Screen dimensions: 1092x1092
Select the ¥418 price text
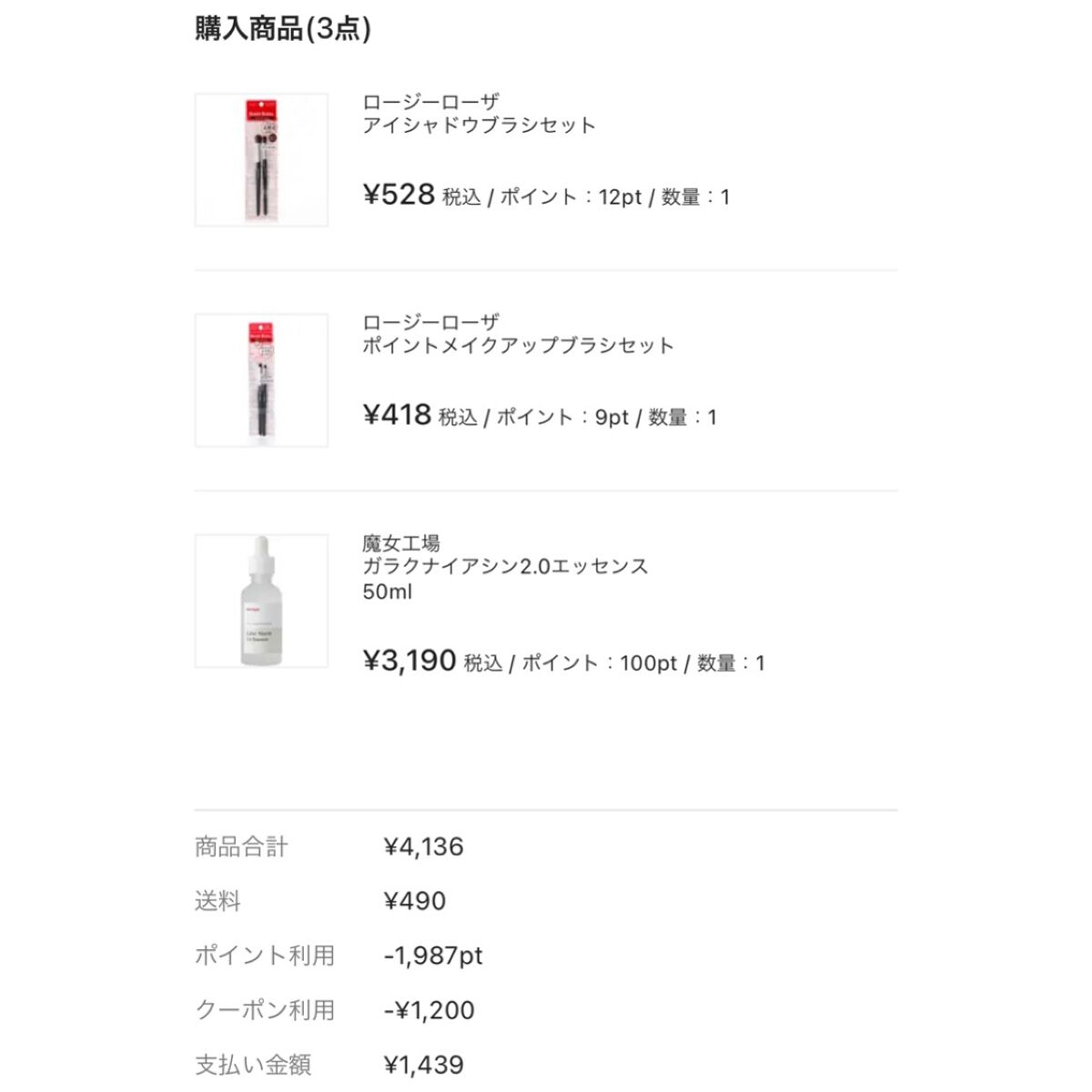tap(397, 415)
